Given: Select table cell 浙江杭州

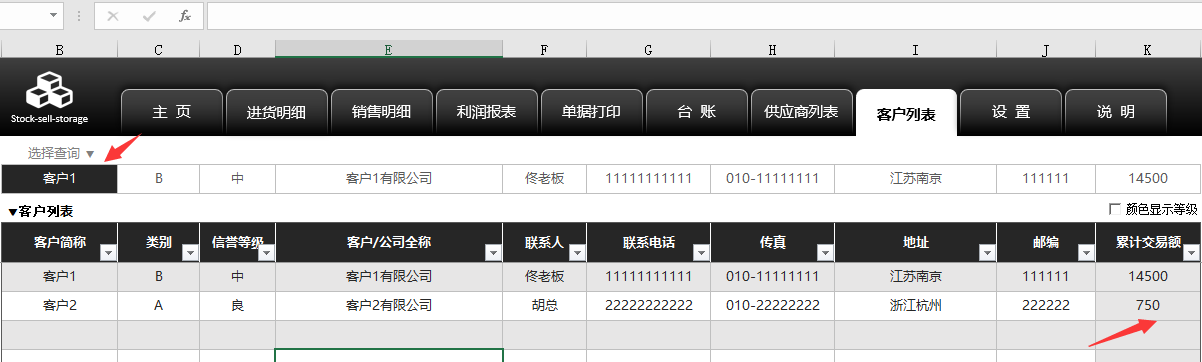Looking at the screenshot, I should pyautogui.click(x=915, y=305).
